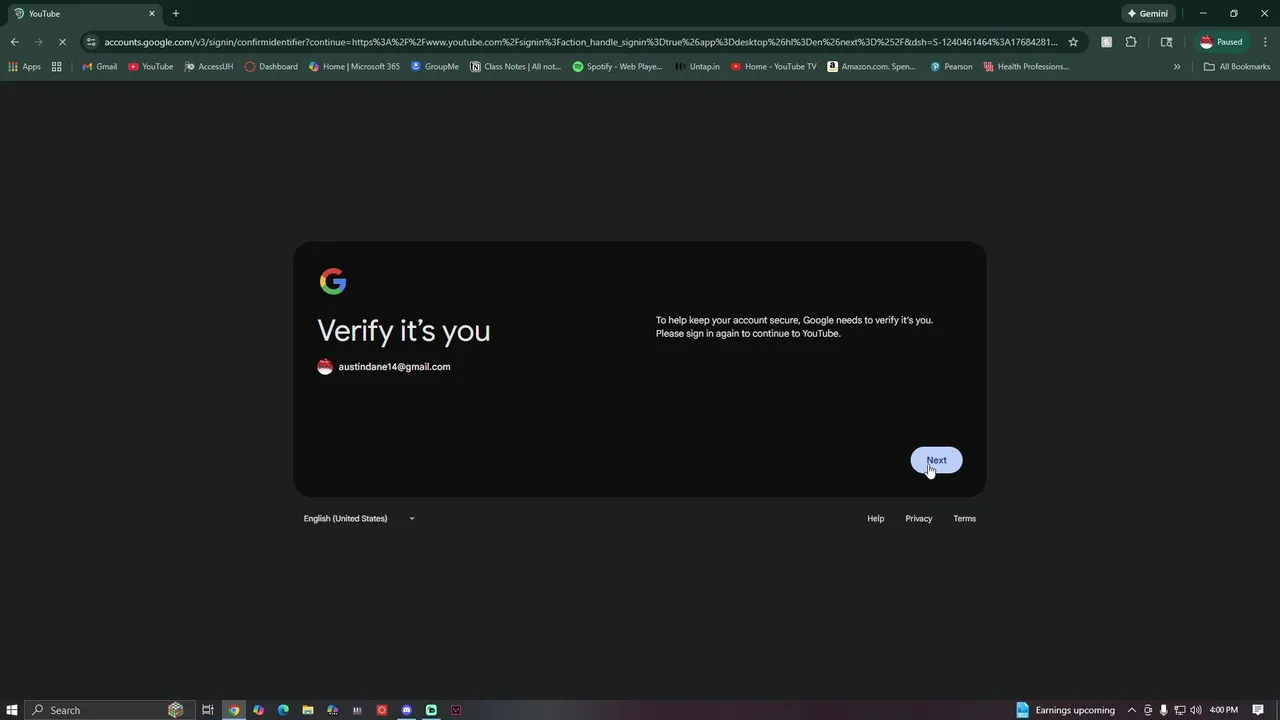Open the Chrome three-dot menu
Image resolution: width=1280 pixels, height=720 pixels.
coord(1264,42)
